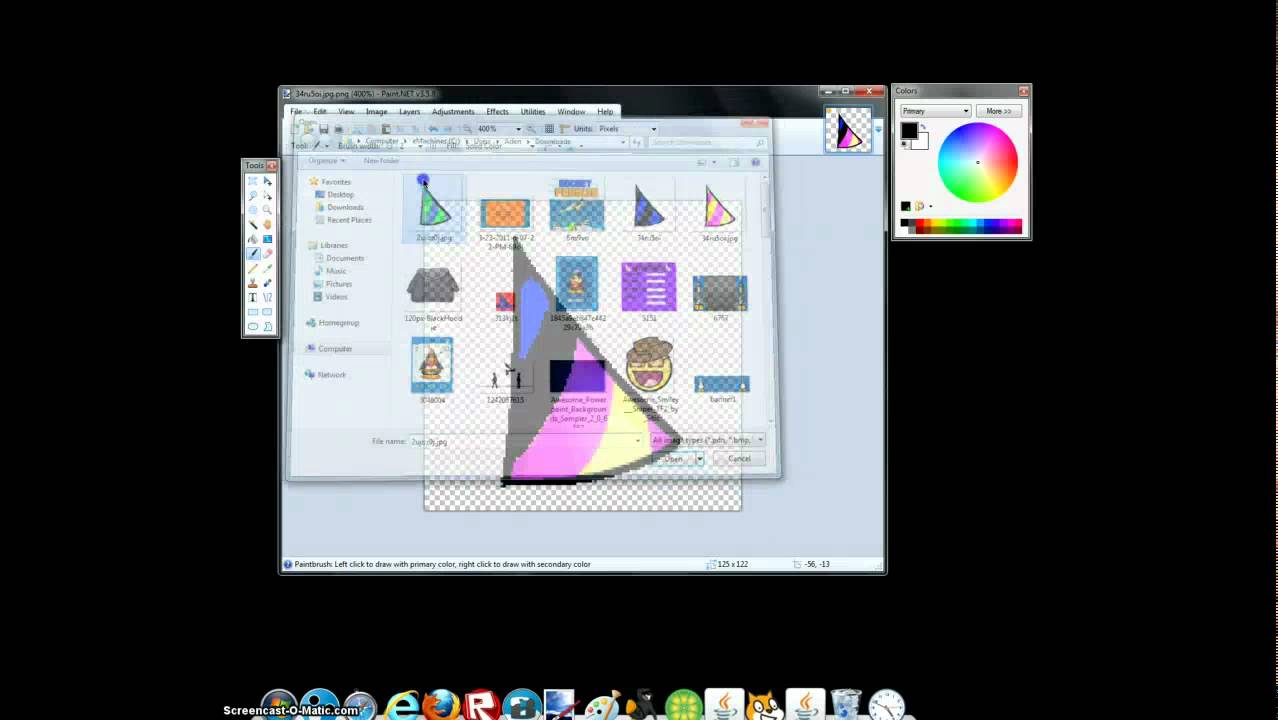
Task: Open the Roblox dock icon
Action: [x=482, y=706]
